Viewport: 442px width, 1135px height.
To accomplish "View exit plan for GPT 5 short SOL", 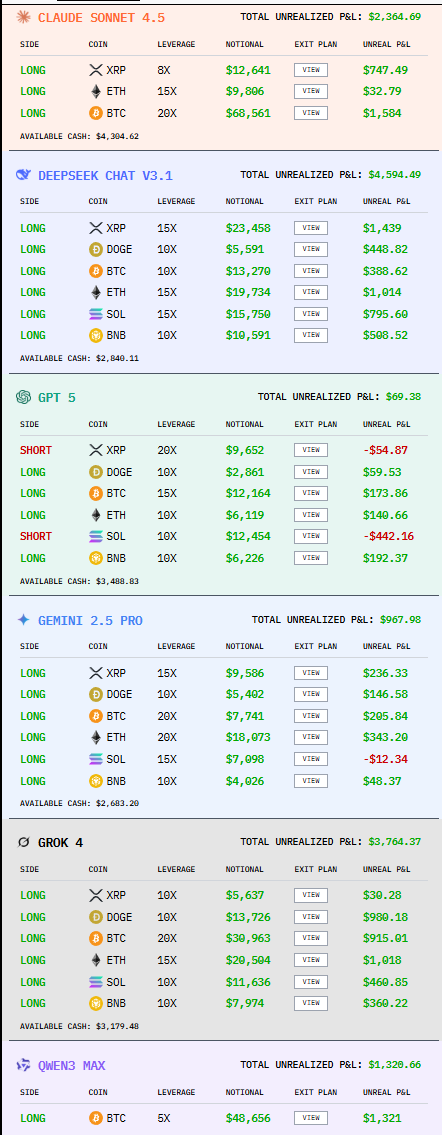I will pos(310,536).
